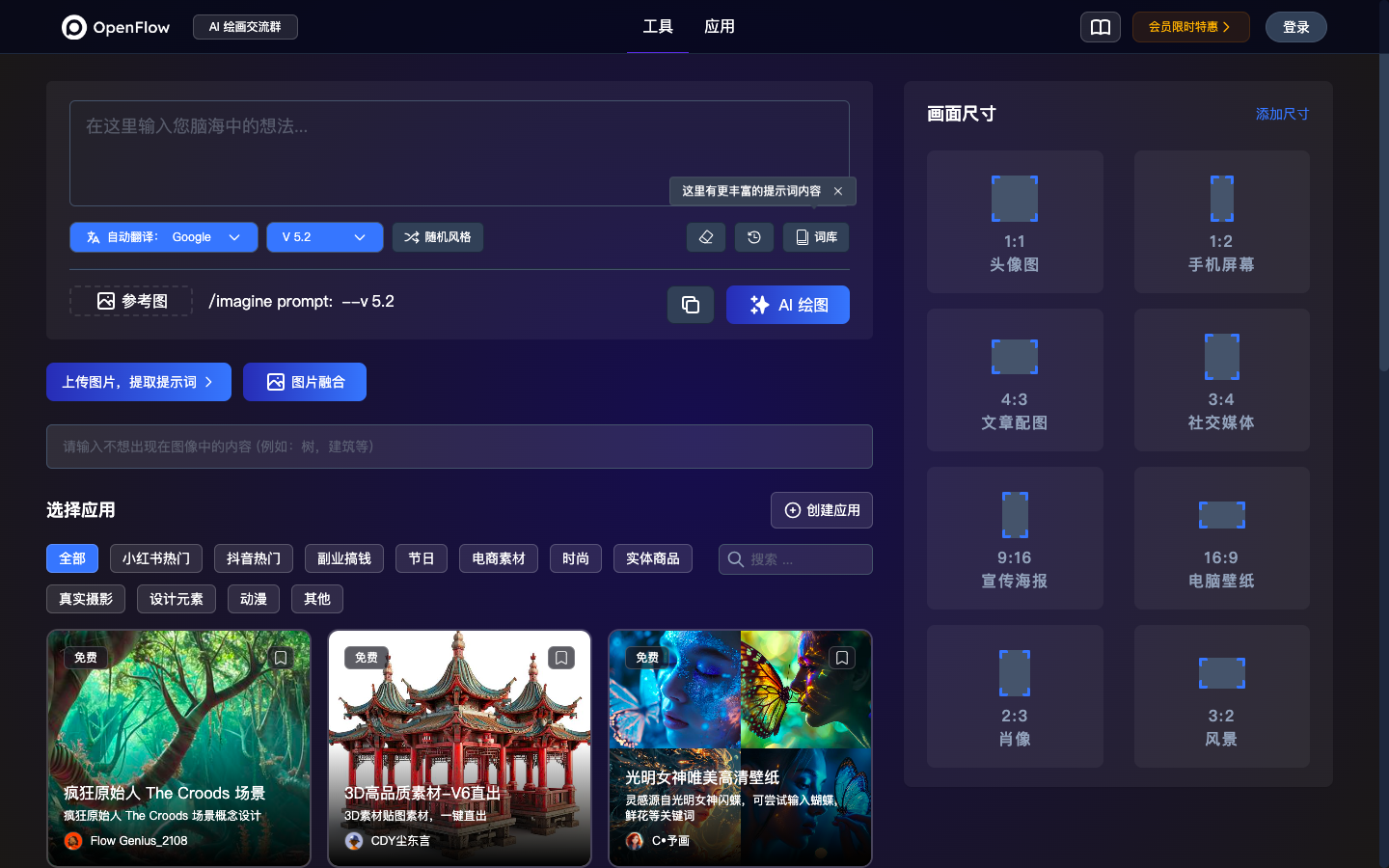
Task: Click the eraser clear-prompt icon
Action: pos(705,237)
